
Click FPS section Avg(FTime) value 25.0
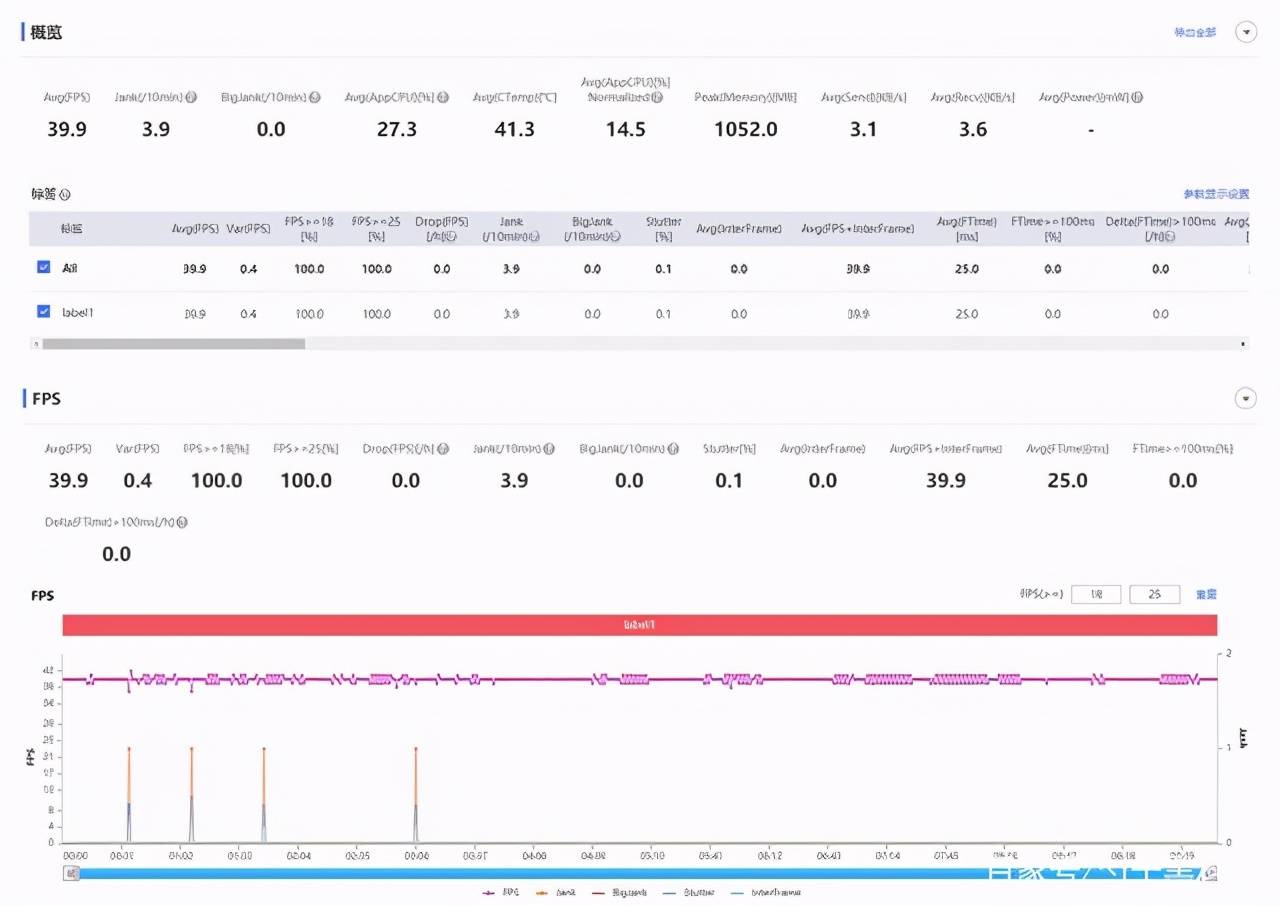click(1067, 481)
